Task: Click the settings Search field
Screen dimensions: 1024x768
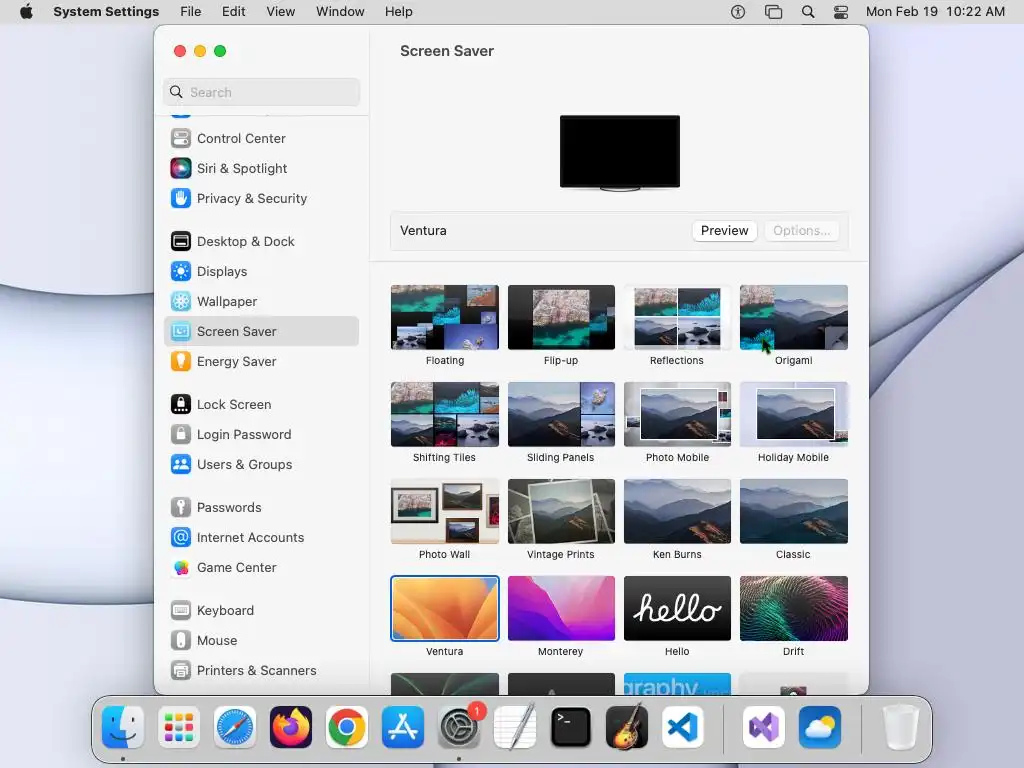Action: pyautogui.click(x=261, y=92)
